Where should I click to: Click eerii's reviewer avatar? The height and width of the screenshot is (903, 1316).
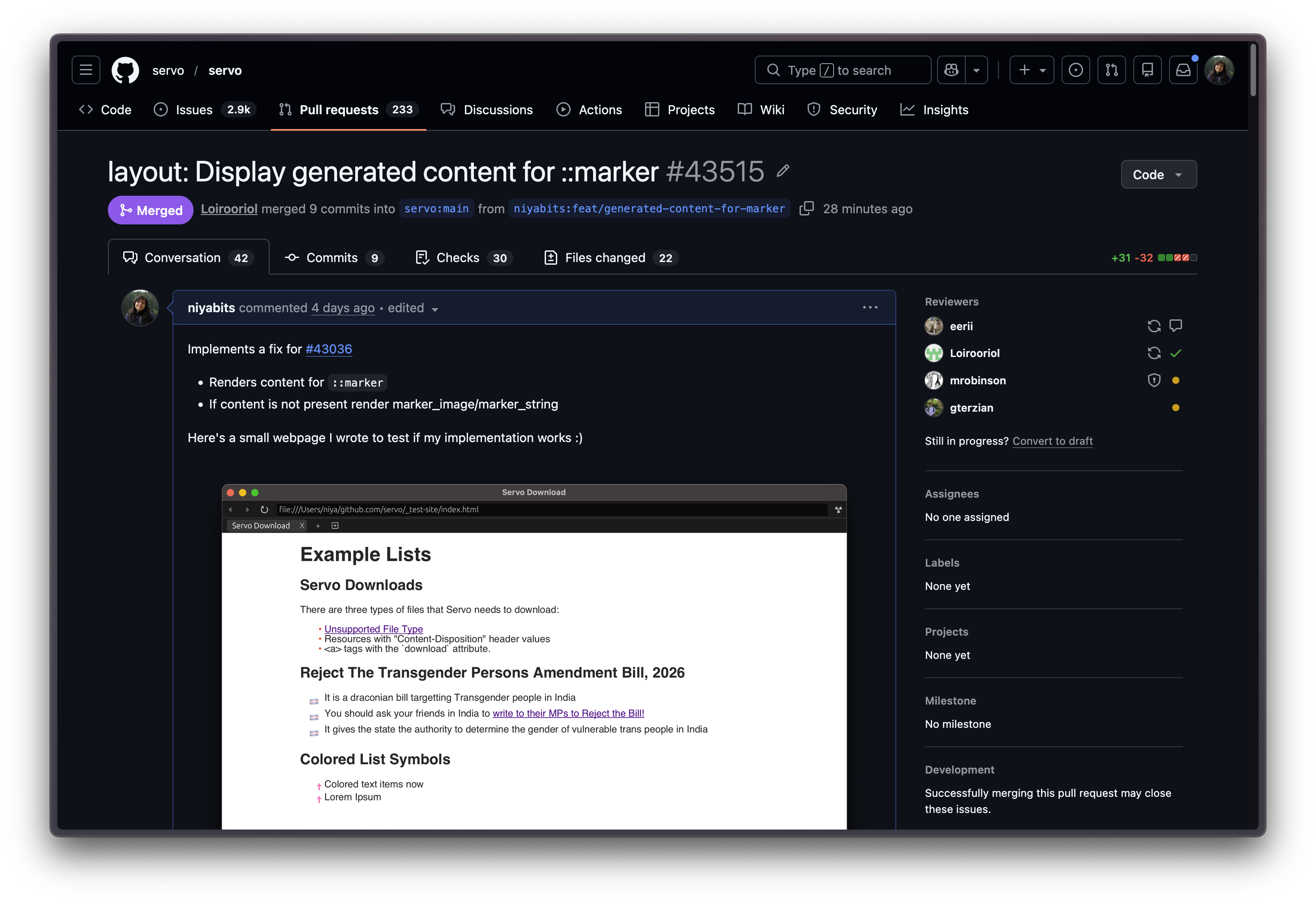coord(934,326)
